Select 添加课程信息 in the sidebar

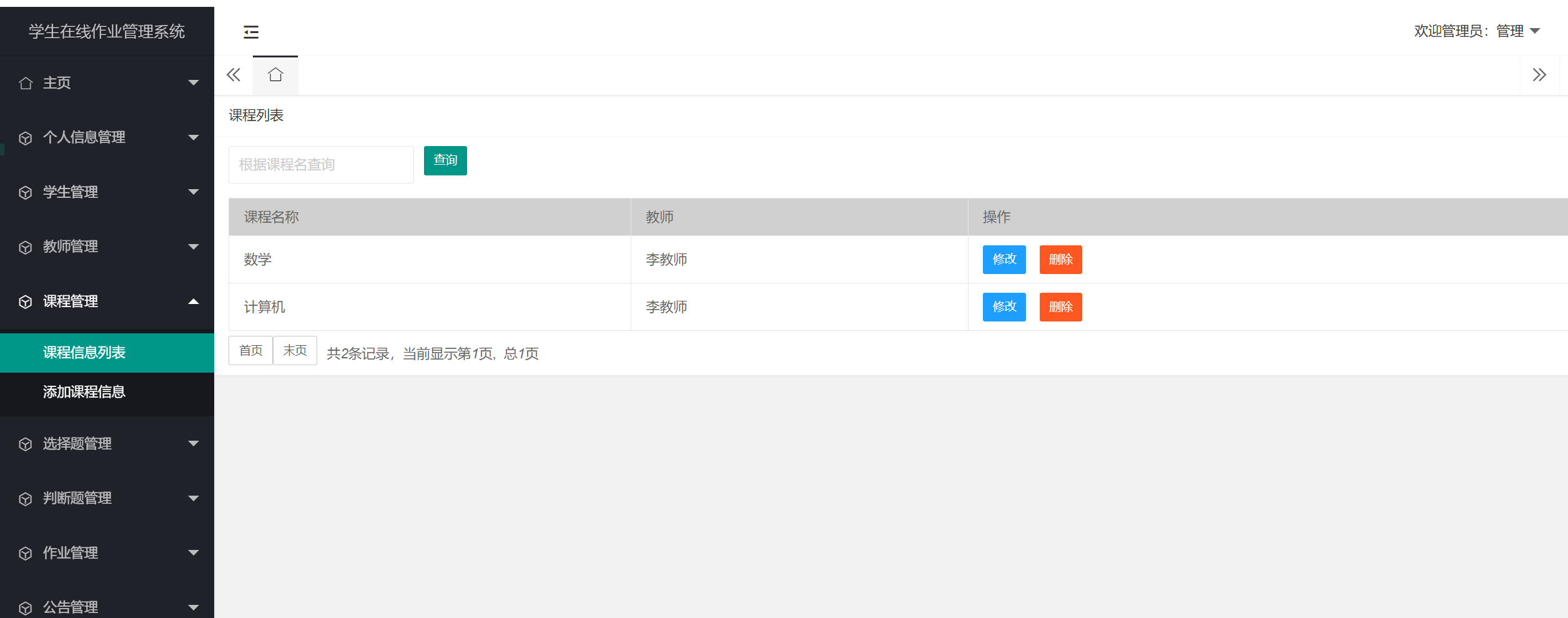coord(84,392)
